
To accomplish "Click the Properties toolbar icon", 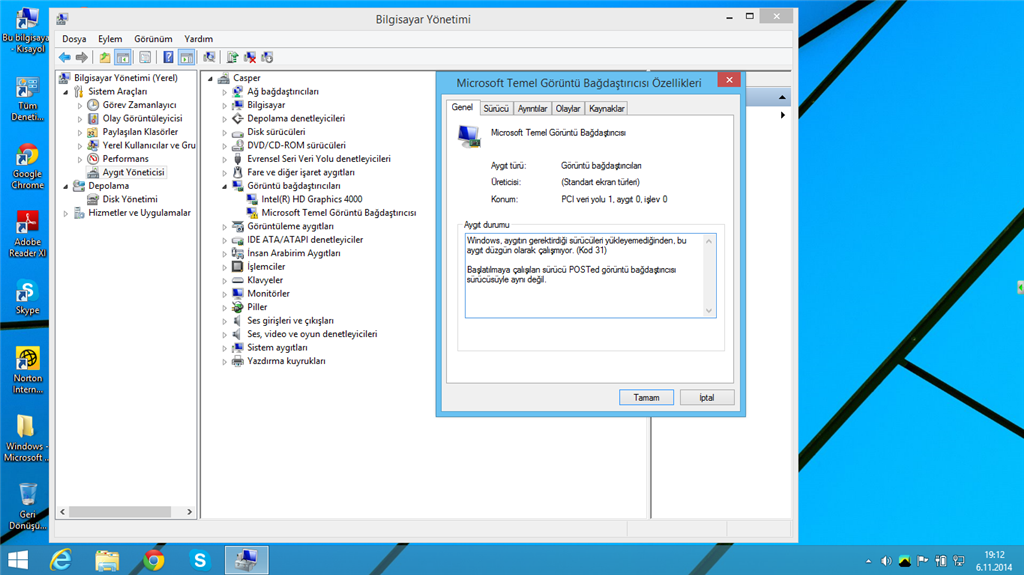I will [145, 58].
